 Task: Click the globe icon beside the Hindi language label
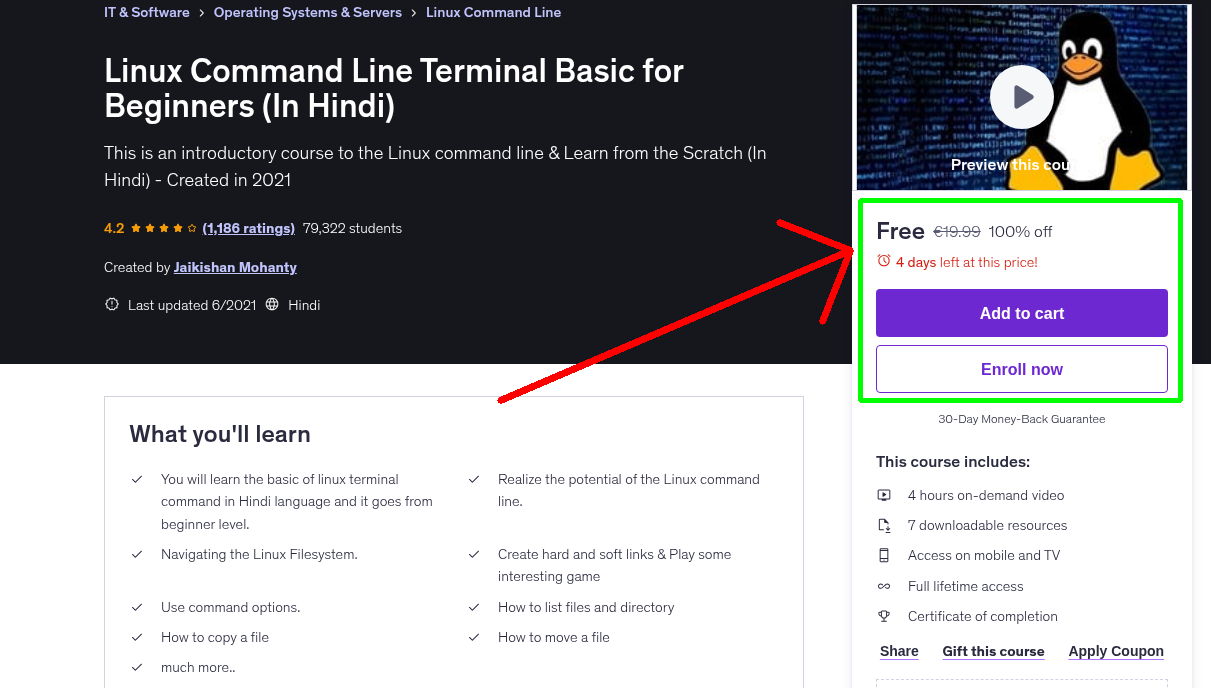(x=274, y=304)
